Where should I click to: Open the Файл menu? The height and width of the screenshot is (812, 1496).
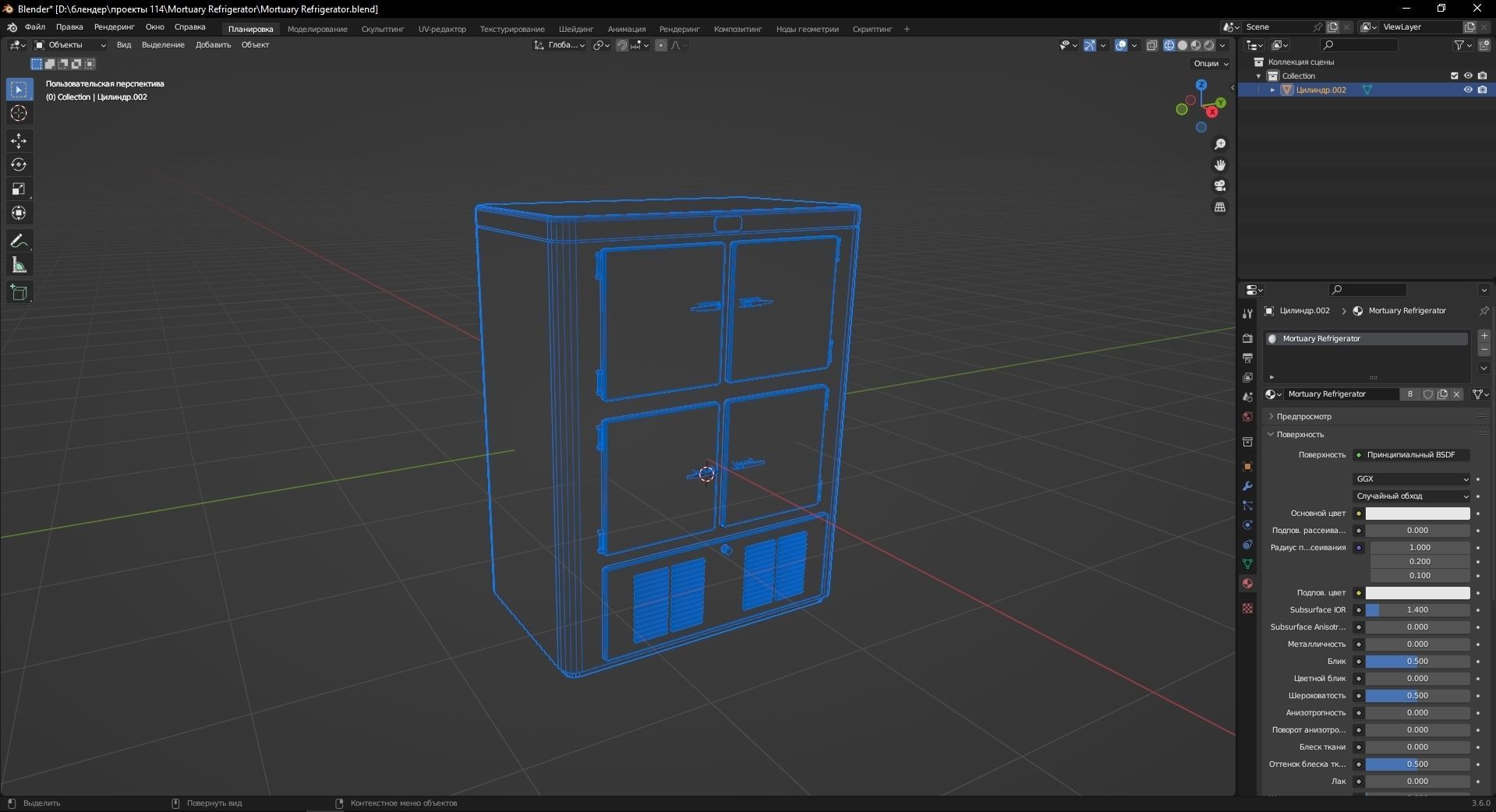tap(35, 27)
